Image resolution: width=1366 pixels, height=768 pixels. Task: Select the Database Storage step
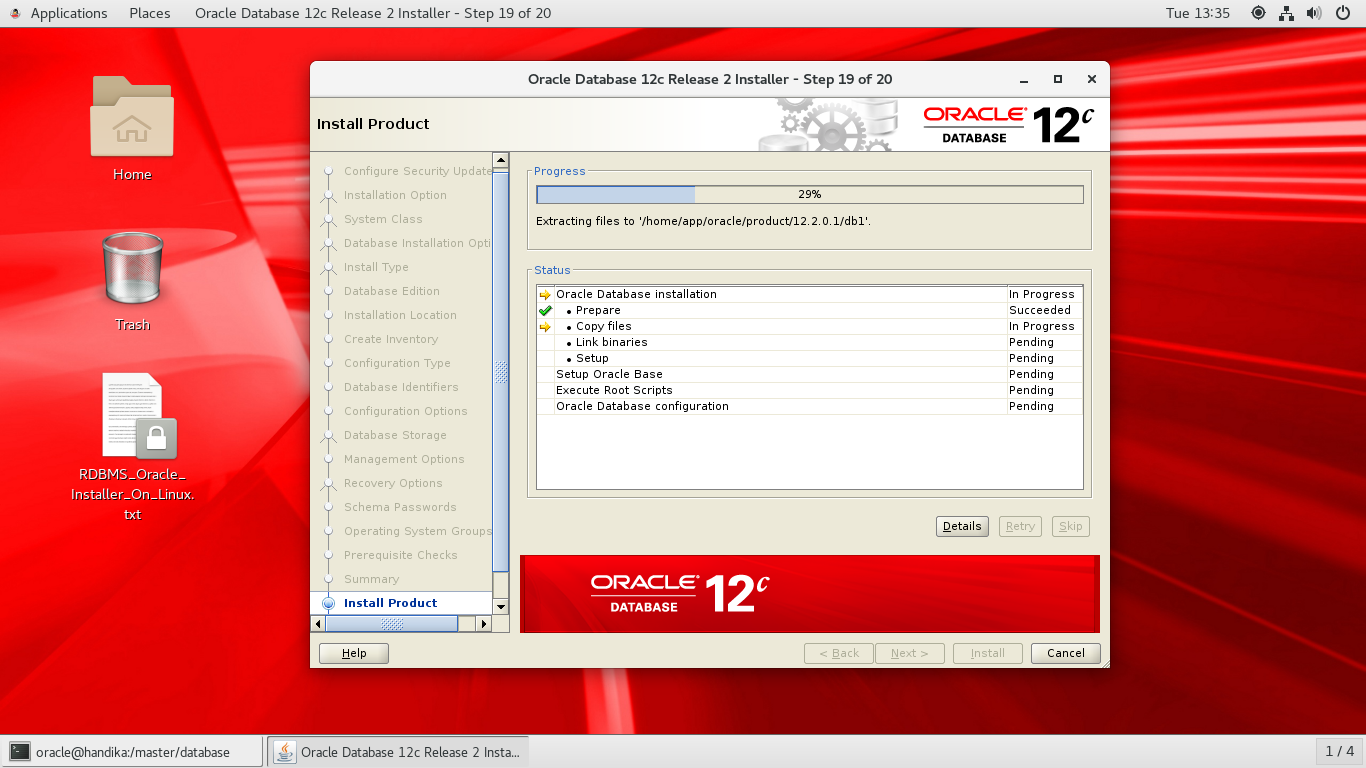395,435
